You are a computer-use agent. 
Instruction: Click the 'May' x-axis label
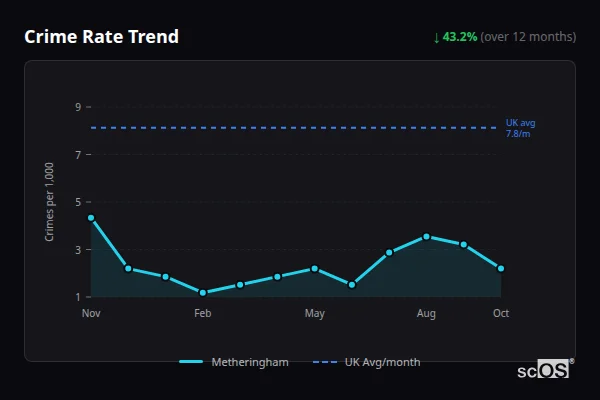click(x=315, y=313)
